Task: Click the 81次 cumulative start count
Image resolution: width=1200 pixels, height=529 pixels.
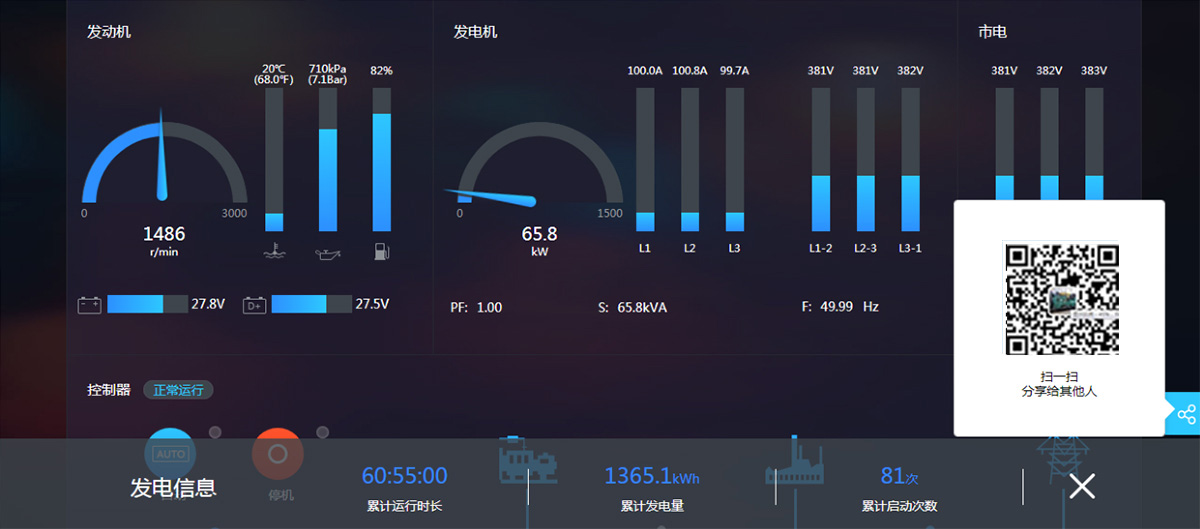Action: point(899,476)
